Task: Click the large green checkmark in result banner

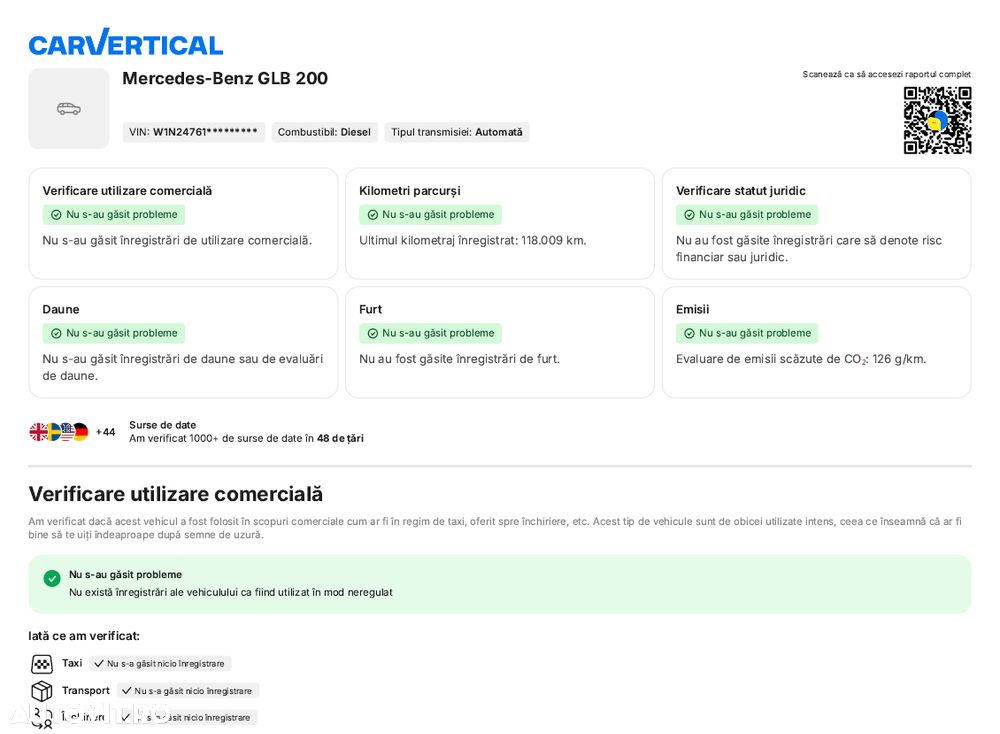Action: click(x=52, y=578)
